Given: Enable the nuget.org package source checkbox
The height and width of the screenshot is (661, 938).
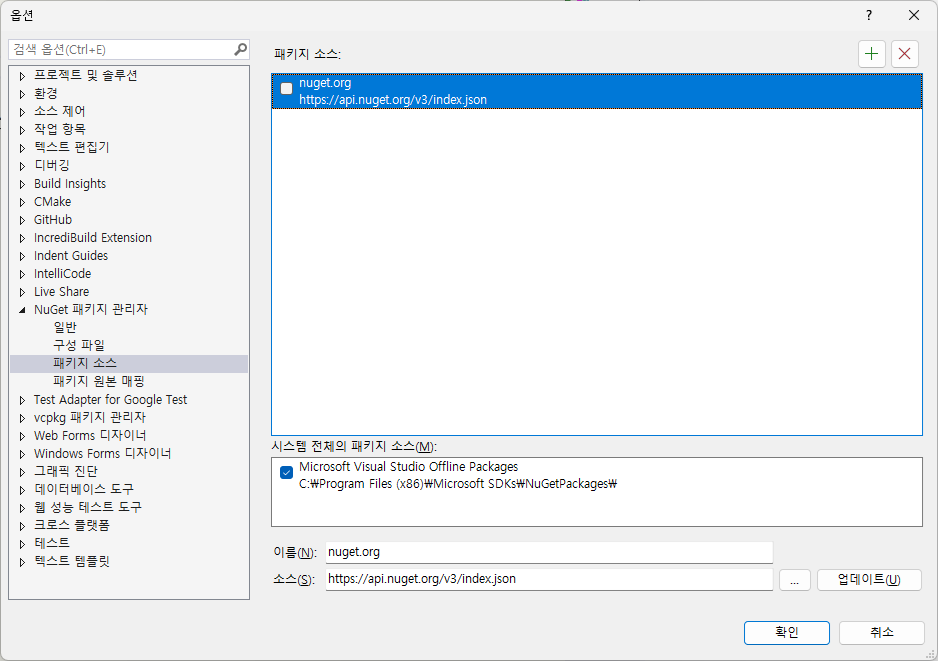Looking at the screenshot, I should pos(287,89).
